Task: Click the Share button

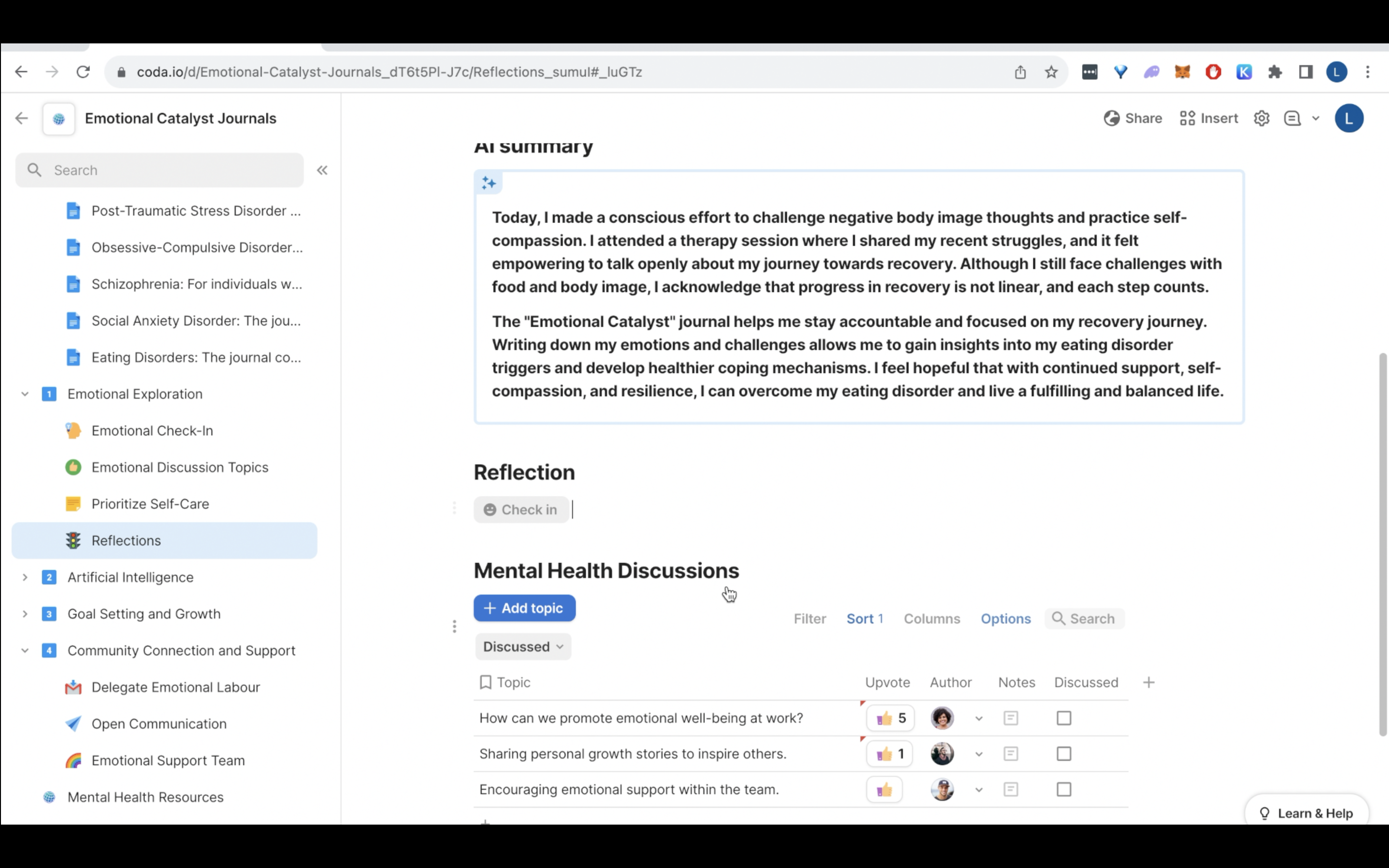Action: tap(1132, 118)
